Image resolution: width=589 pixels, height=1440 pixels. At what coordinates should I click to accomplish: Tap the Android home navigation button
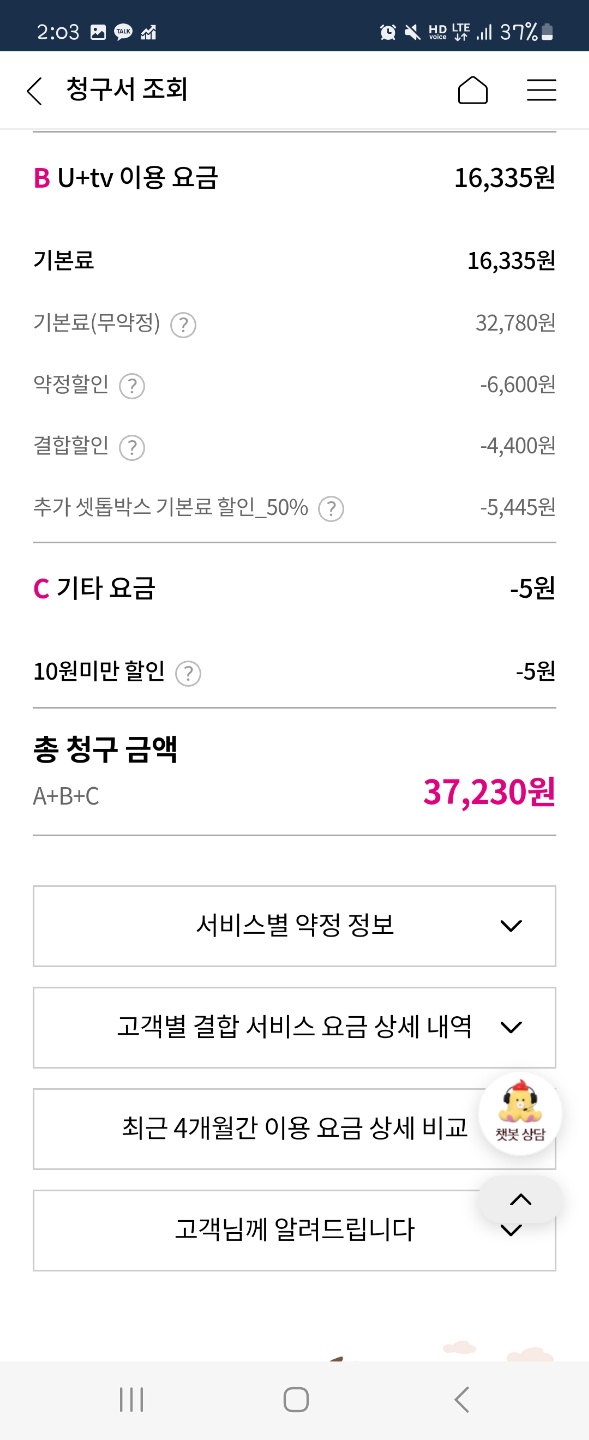pos(296,1400)
